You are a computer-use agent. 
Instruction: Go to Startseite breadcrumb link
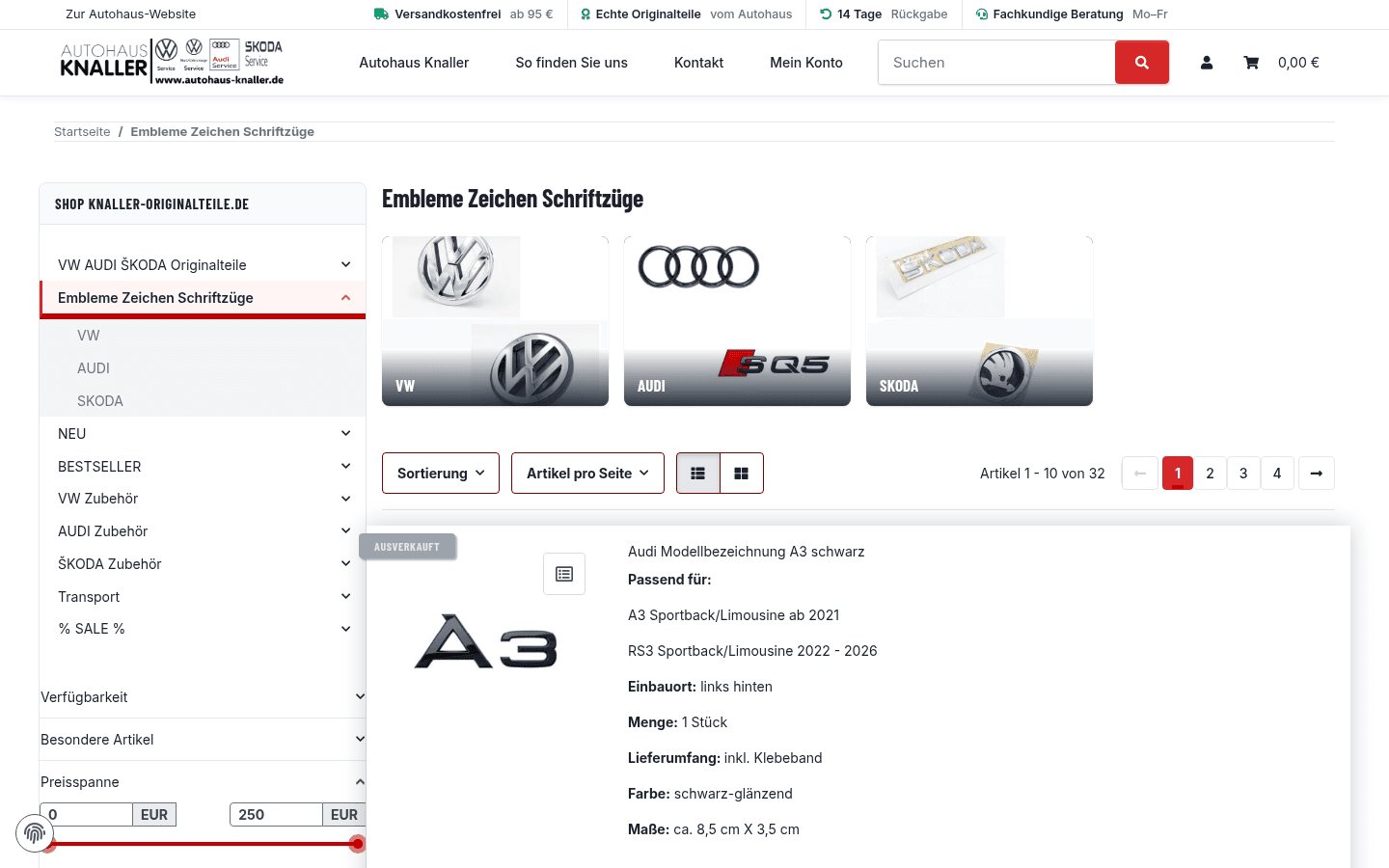tap(82, 132)
